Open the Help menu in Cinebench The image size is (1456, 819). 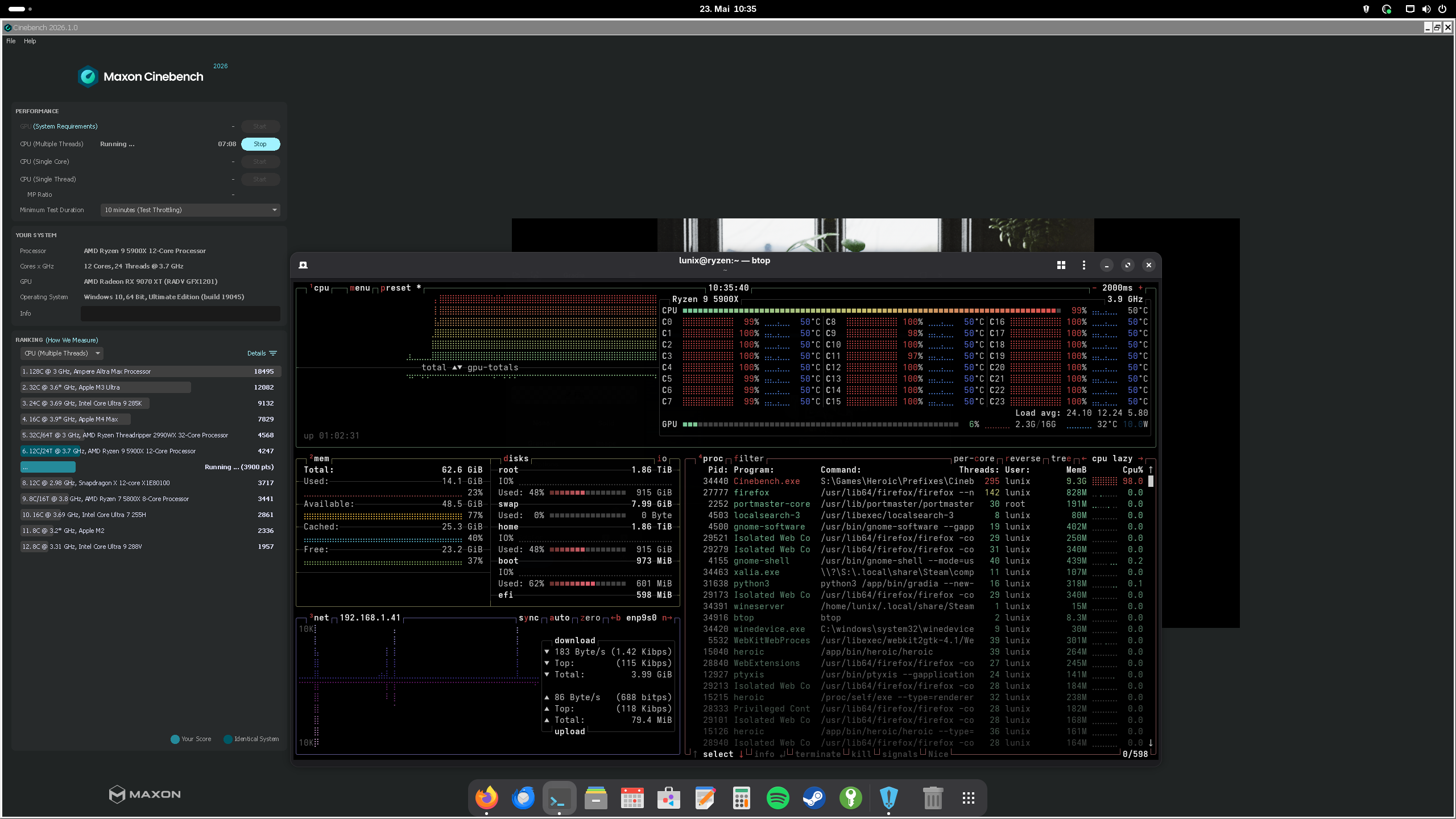click(30, 41)
